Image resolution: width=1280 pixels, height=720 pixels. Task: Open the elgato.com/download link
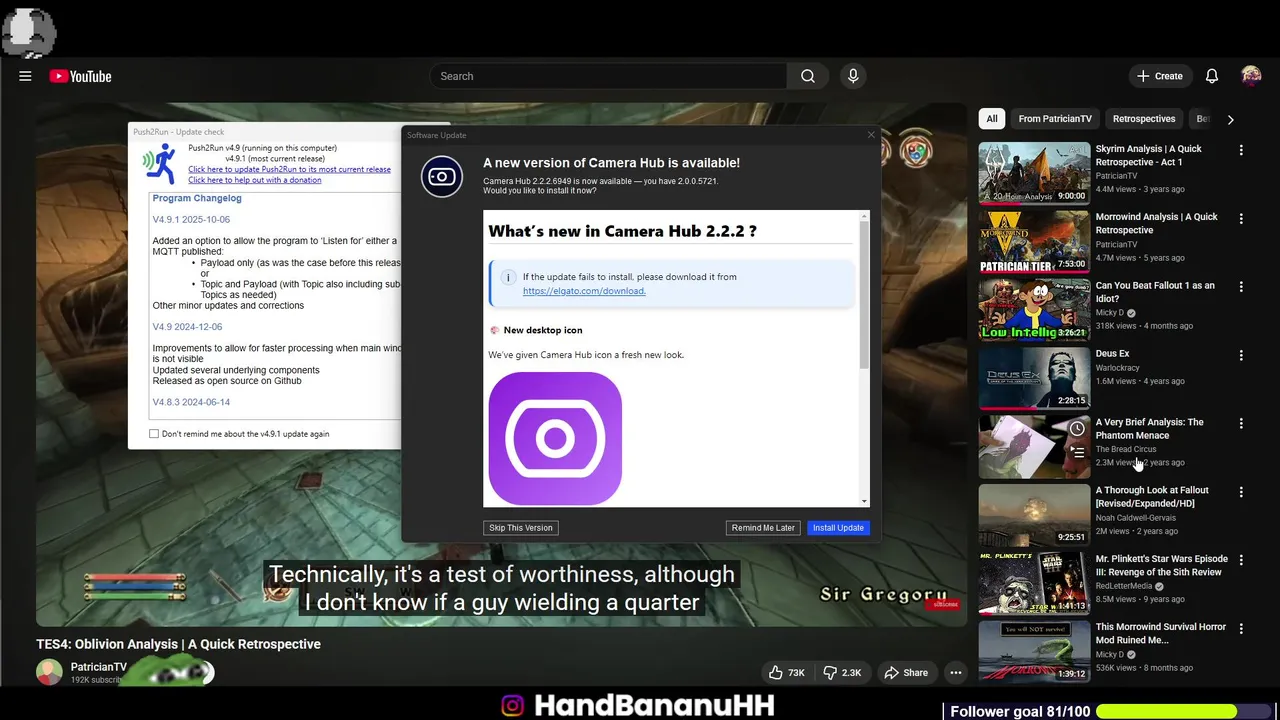pyautogui.click(x=584, y=291)
